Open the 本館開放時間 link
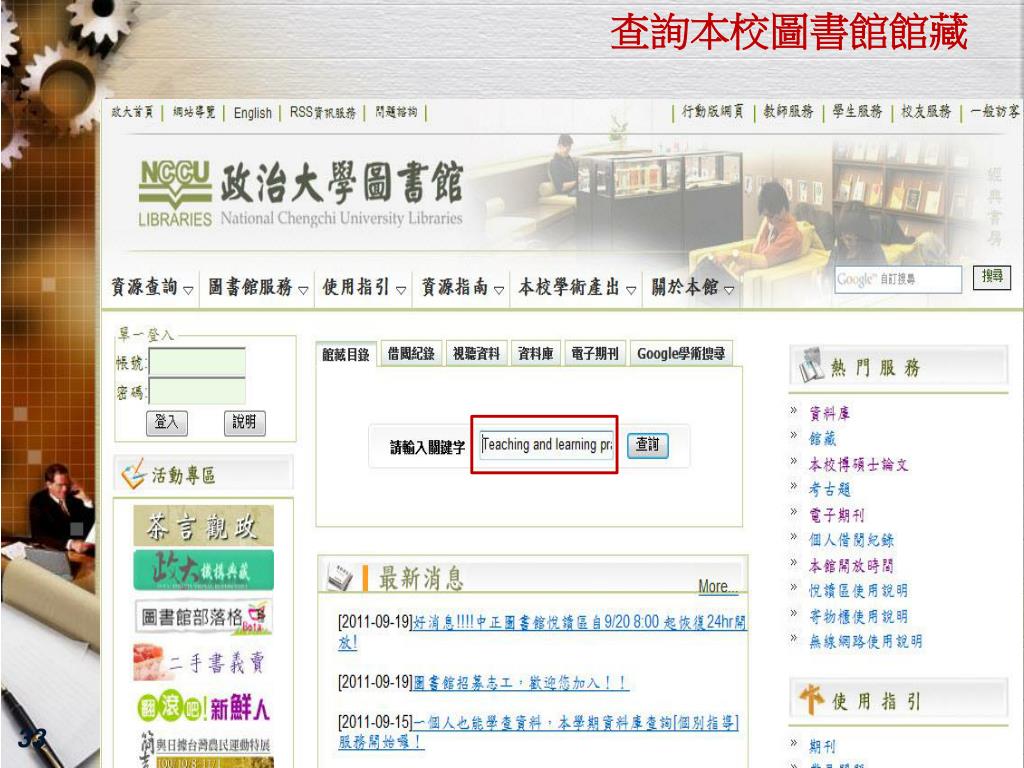 tap(851, 566)
